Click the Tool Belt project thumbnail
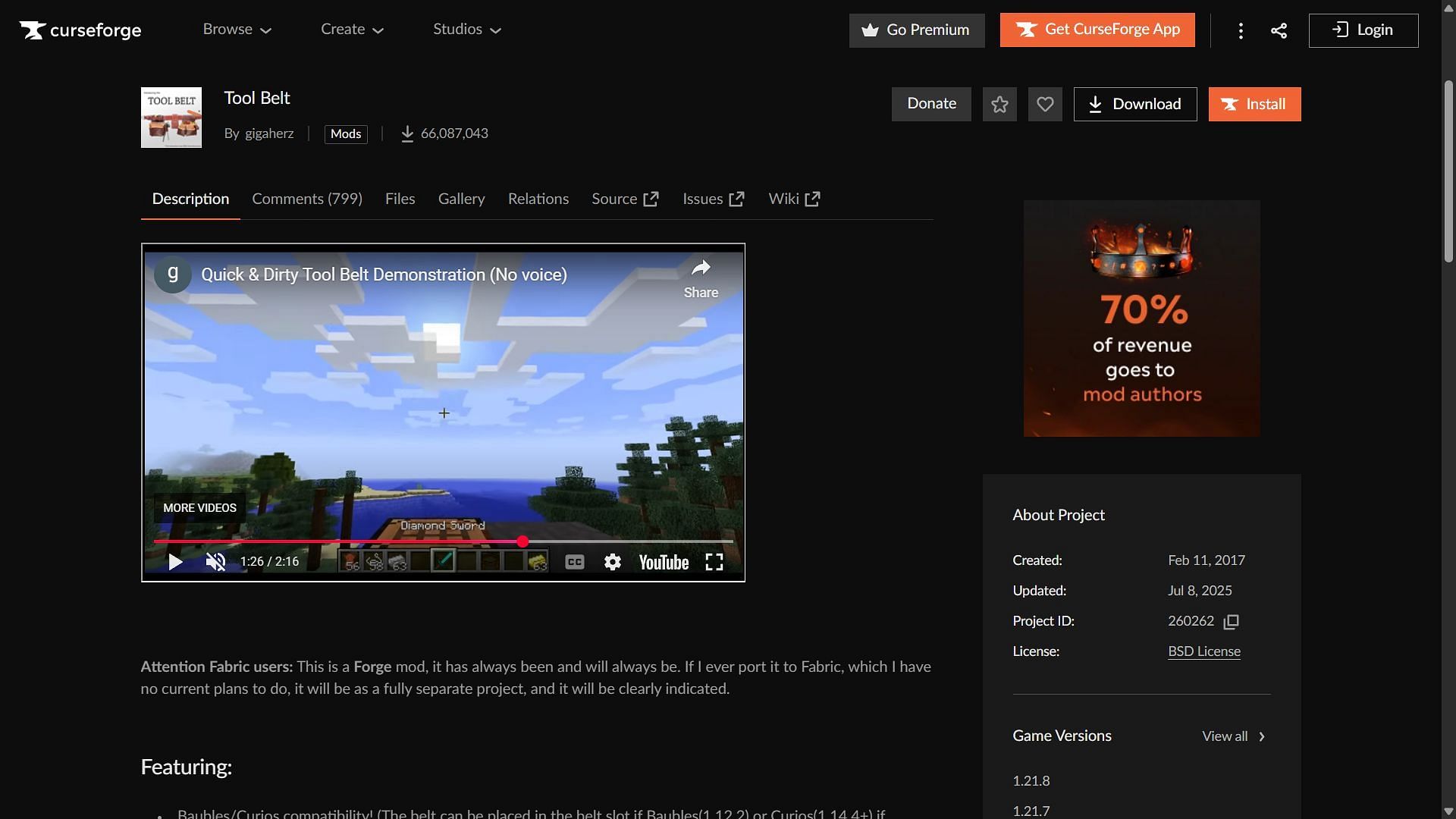The image size is (1456, 819). [171, 118]
